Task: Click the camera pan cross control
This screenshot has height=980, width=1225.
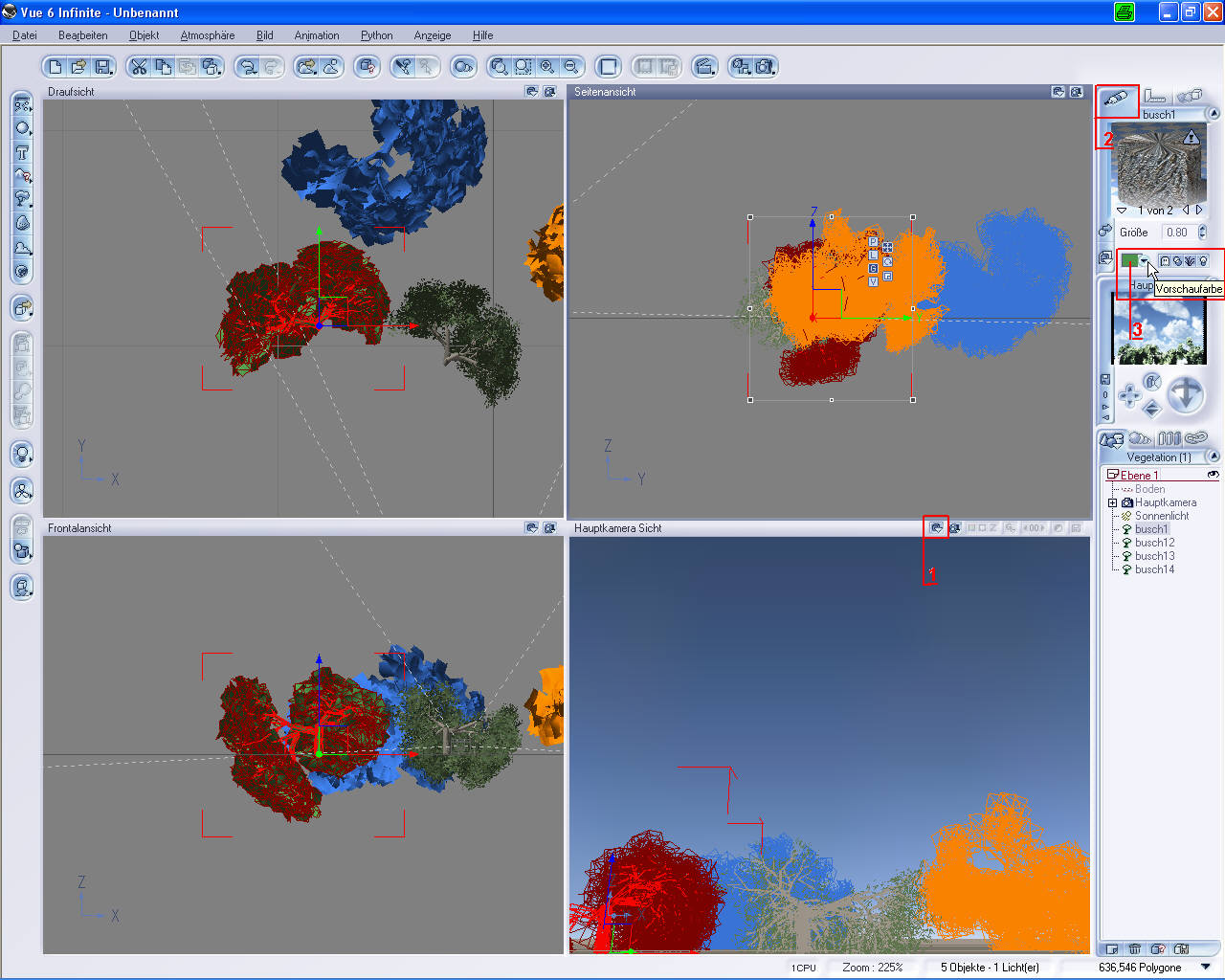Action: 1129,394
